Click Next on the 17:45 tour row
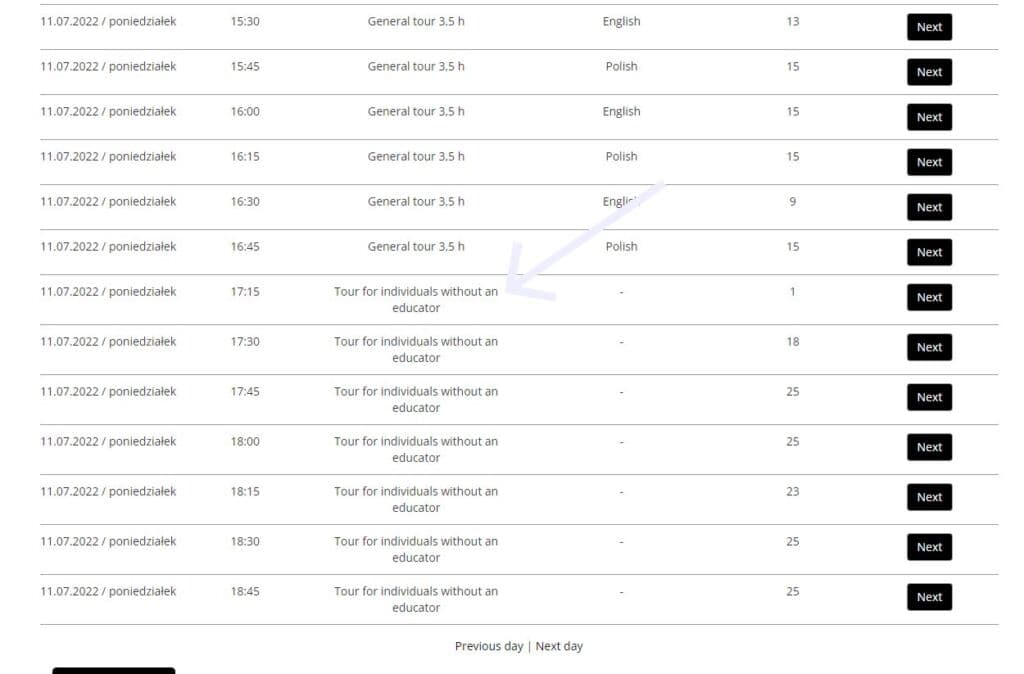 929,397
